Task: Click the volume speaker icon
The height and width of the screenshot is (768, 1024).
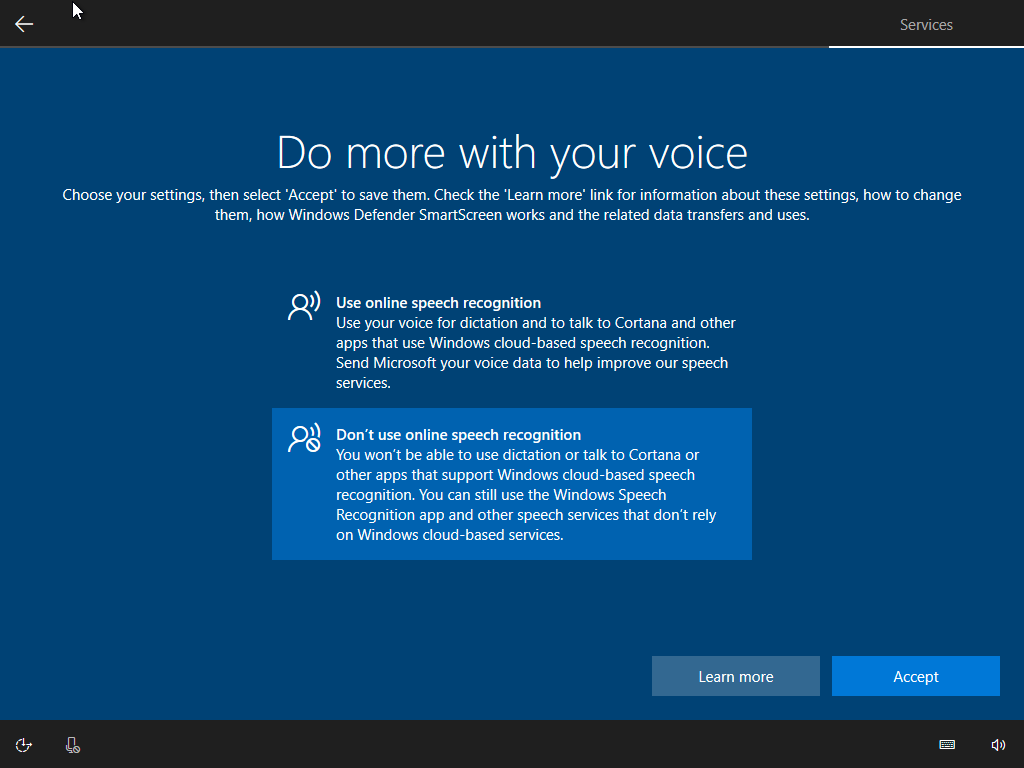Action: [997, 745]
